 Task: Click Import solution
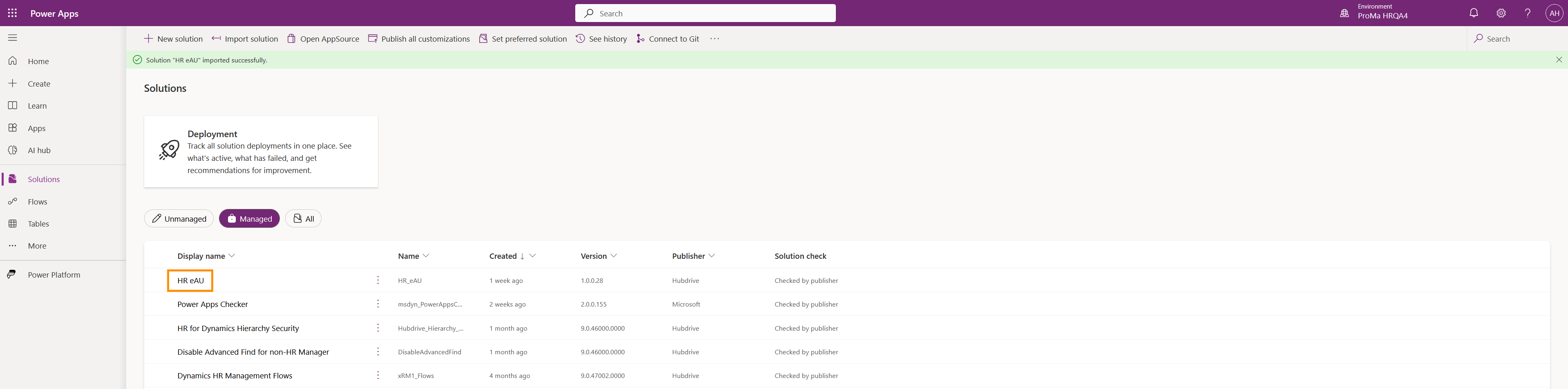[245, 38]
